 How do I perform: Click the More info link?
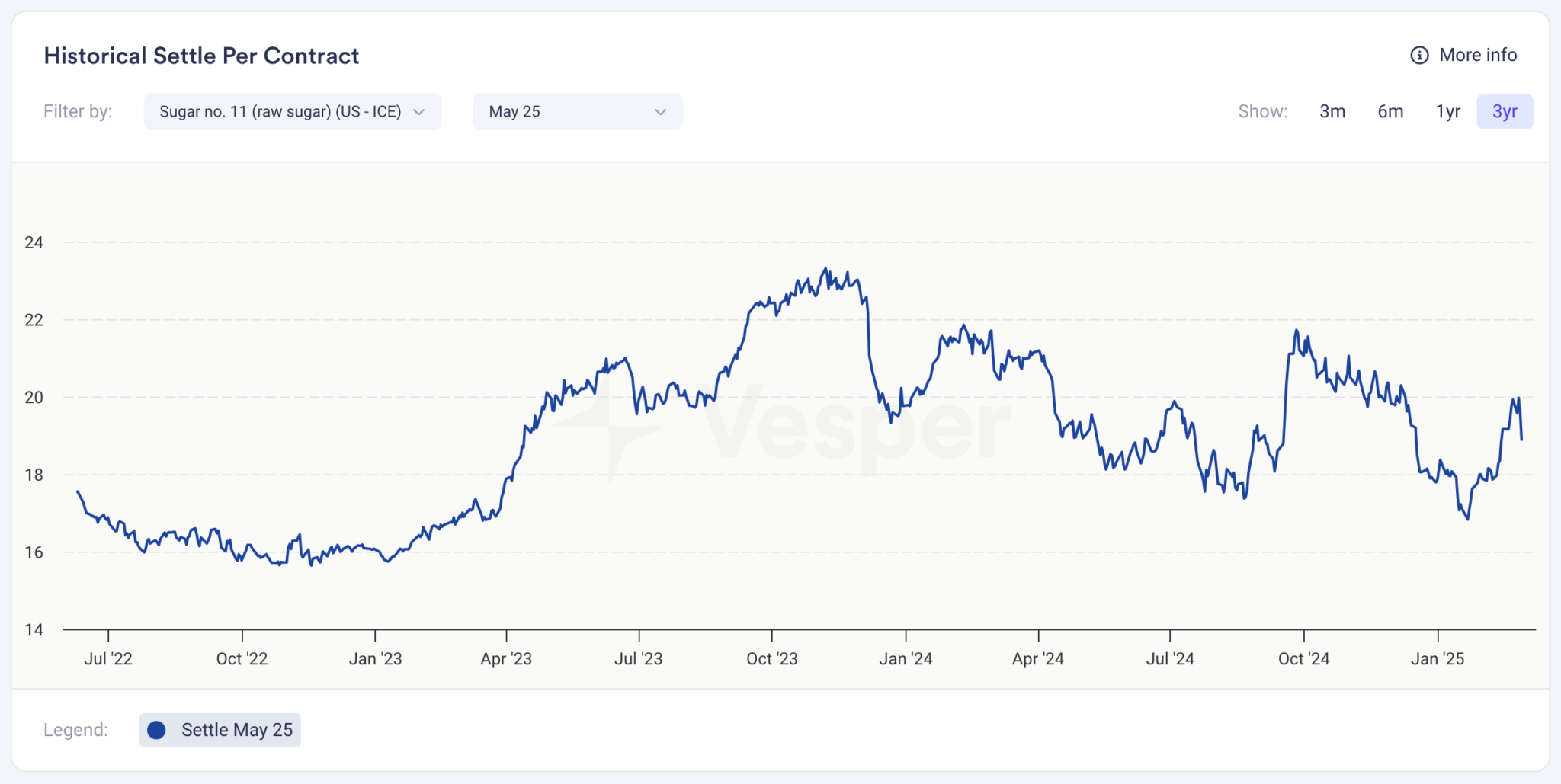coord(1478,55)
